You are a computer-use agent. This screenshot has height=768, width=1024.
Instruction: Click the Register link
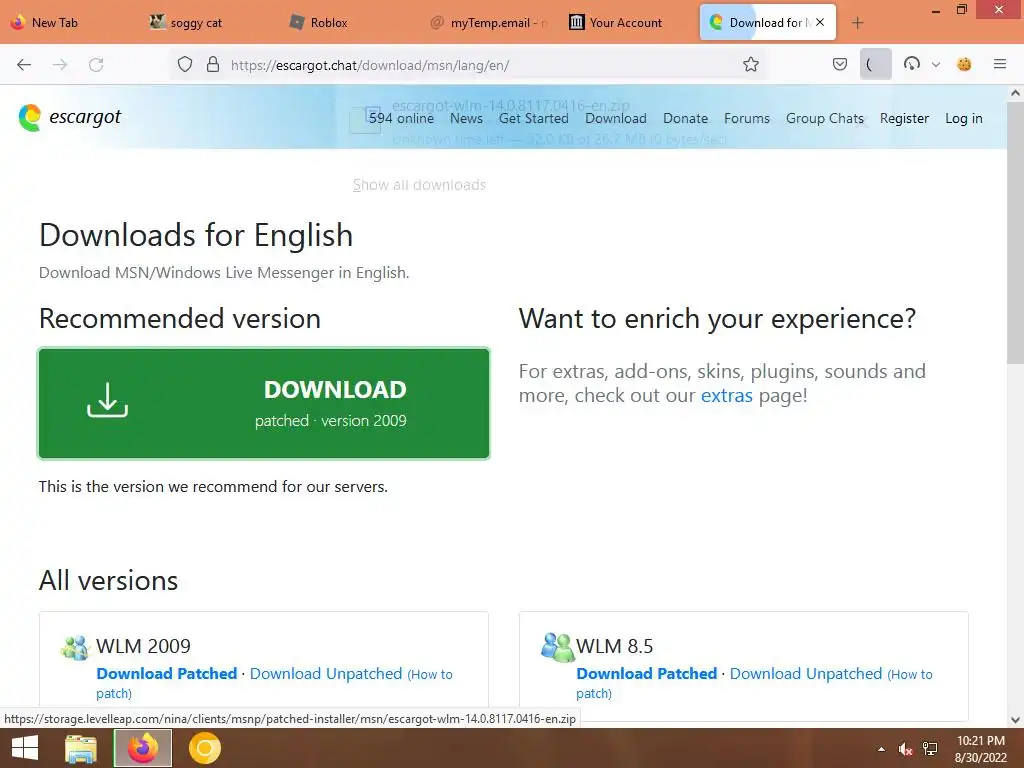[904, 118]
